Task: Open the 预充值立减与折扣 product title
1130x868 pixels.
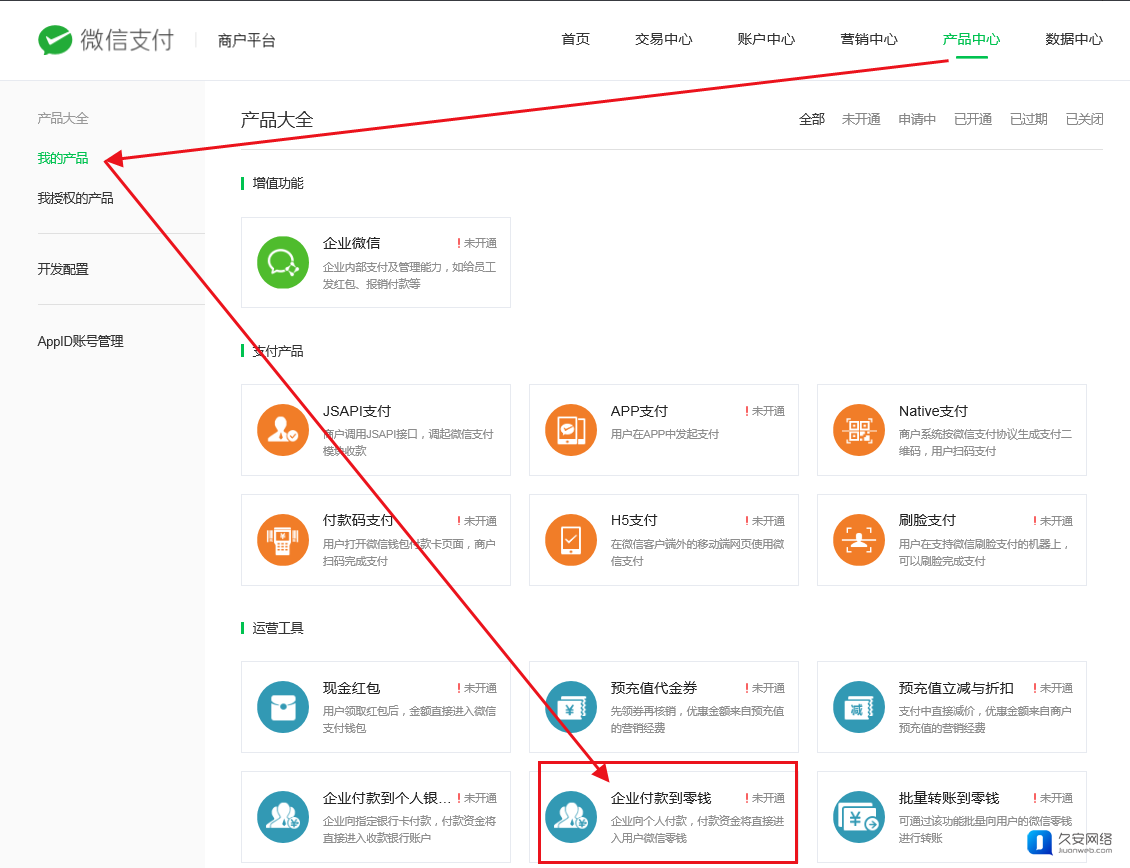Action: click(x=956, y=688)
